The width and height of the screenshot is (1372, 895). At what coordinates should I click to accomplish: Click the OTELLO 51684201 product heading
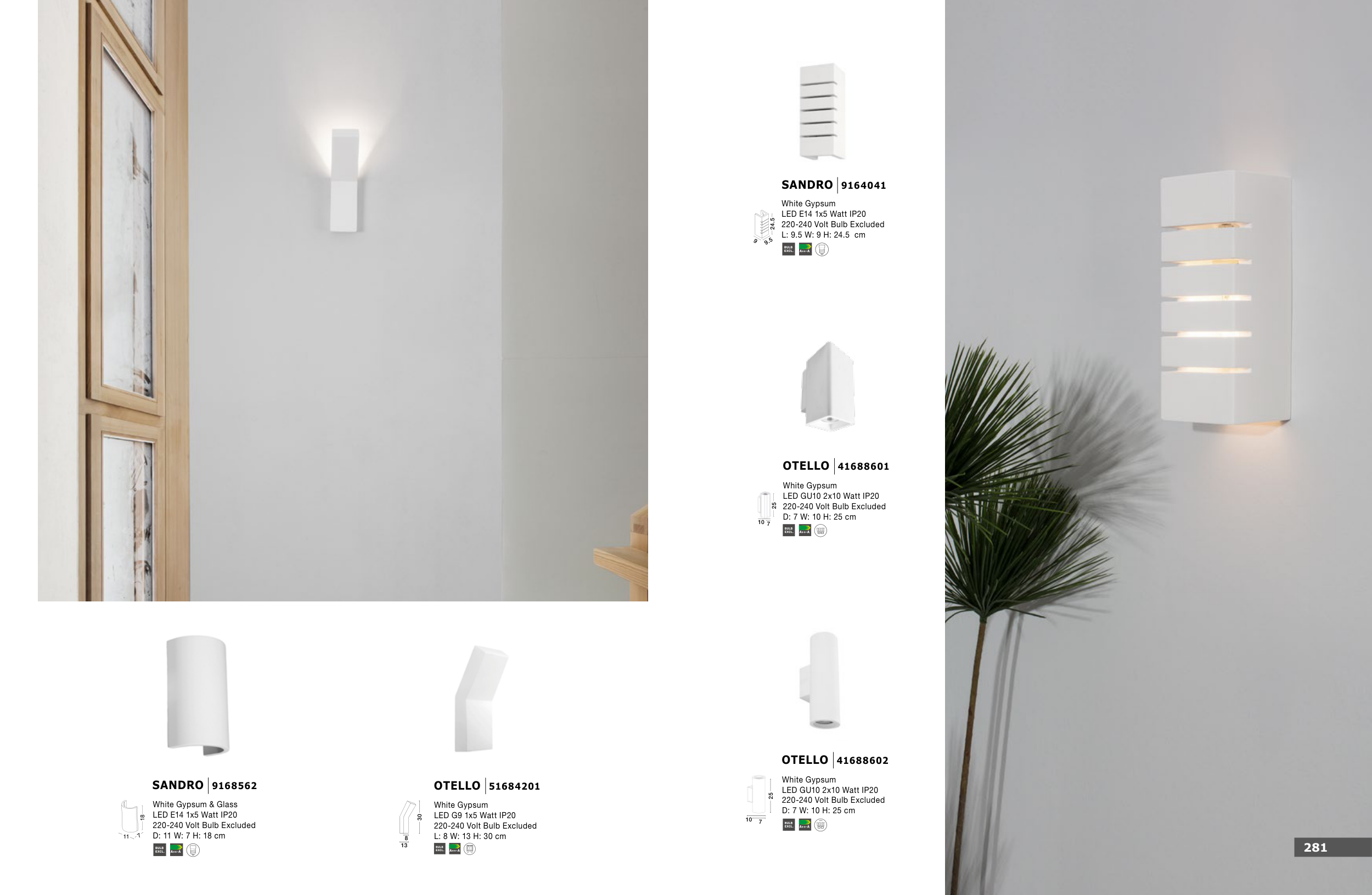[487, 785]
